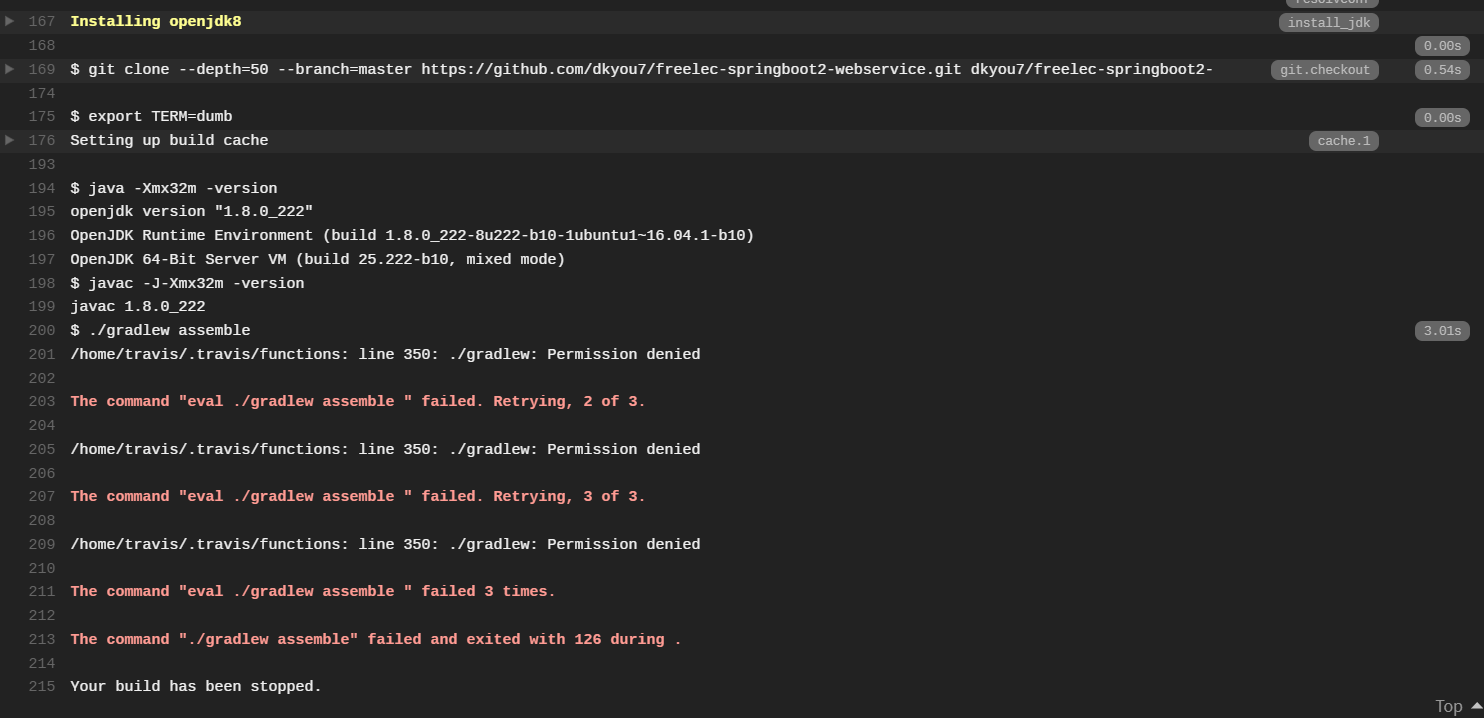This screenshot has height=718, width=1484.
Task: Click line number 201
Action: click(41, 354)
